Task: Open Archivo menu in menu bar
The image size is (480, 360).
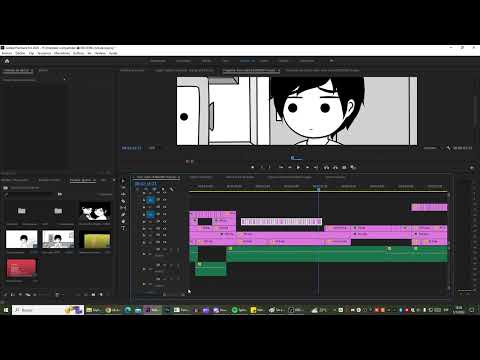Action: click(7, 53)
